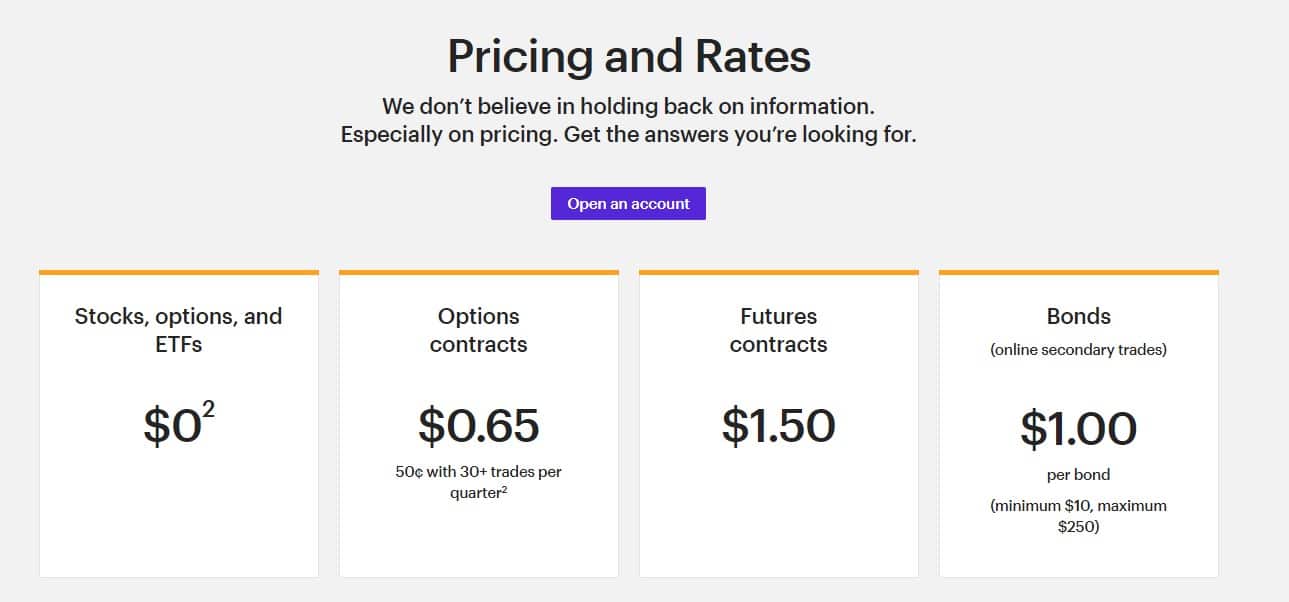Click orange top bar of Bonds card
Viewport: 1289px width, 602px height.
pos(1079,272)
